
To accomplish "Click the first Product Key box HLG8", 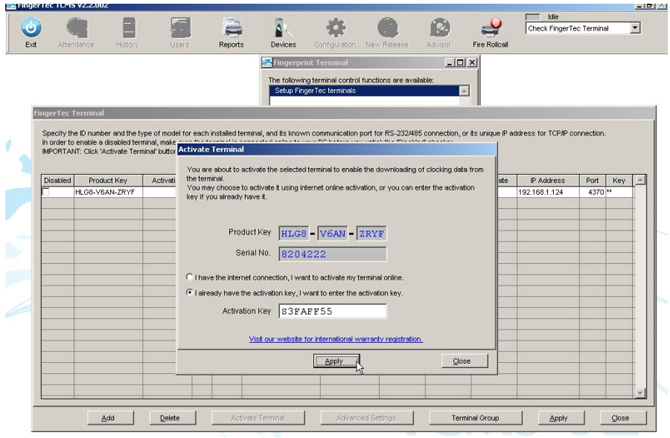I will 294,233.
